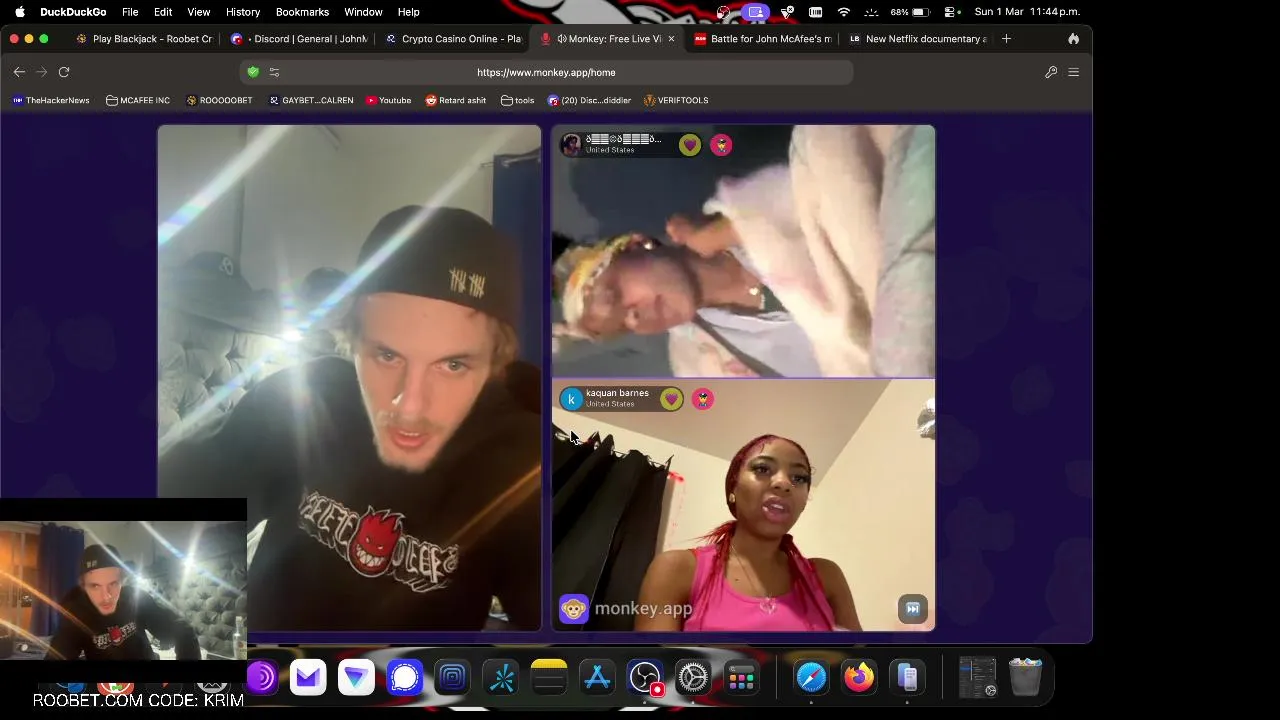
Task: Expand the tools bookmark folder
Action: (x=517, y=100)
